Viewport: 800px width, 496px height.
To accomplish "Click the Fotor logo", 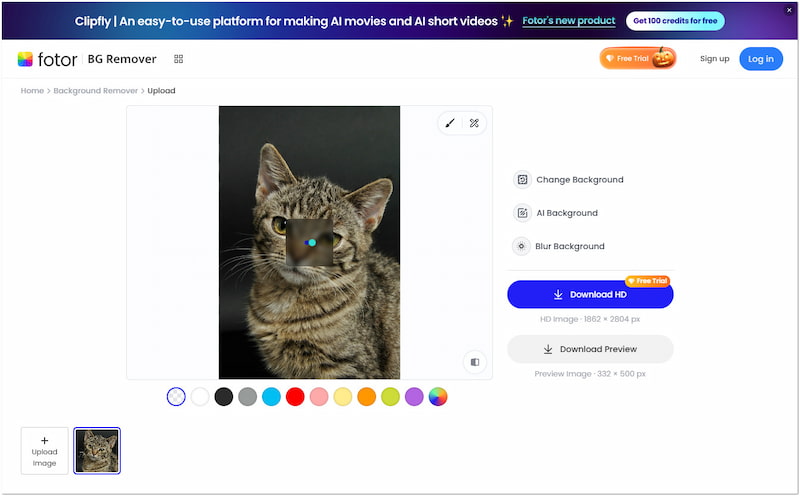I will tap(46, 59).
